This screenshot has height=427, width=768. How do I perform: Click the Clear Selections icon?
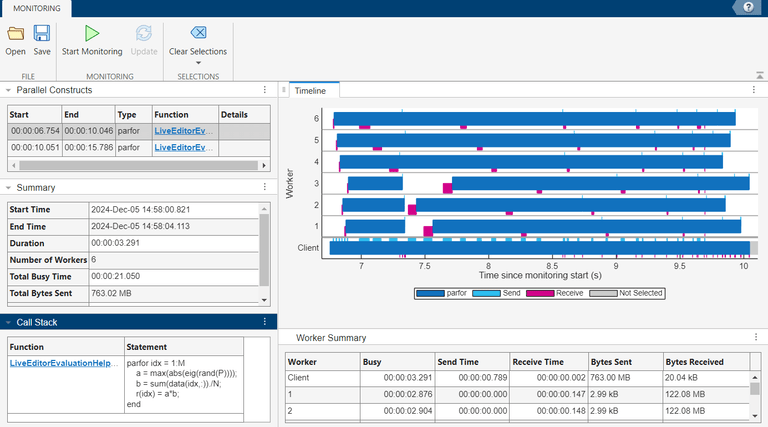pos(198,33)
